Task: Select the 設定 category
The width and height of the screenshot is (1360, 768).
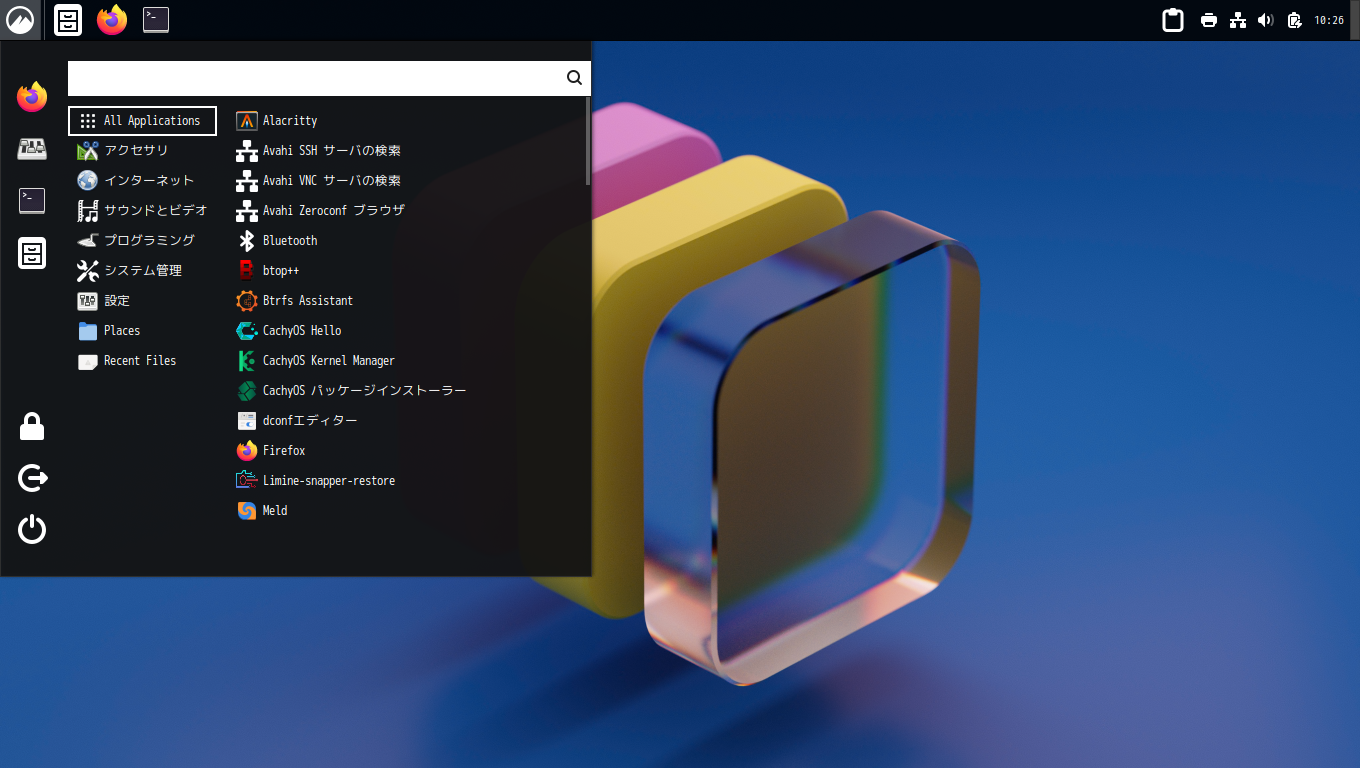Action: pos(142,301)
